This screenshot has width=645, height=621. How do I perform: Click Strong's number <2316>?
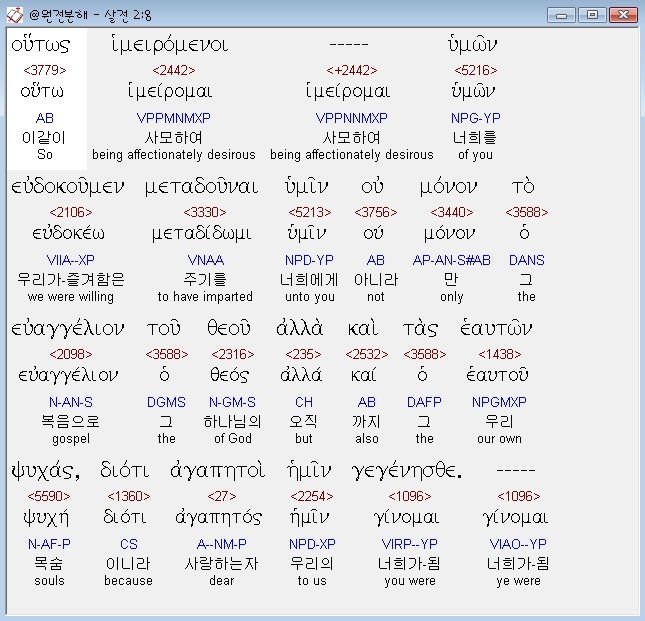[x=233, y=354]
